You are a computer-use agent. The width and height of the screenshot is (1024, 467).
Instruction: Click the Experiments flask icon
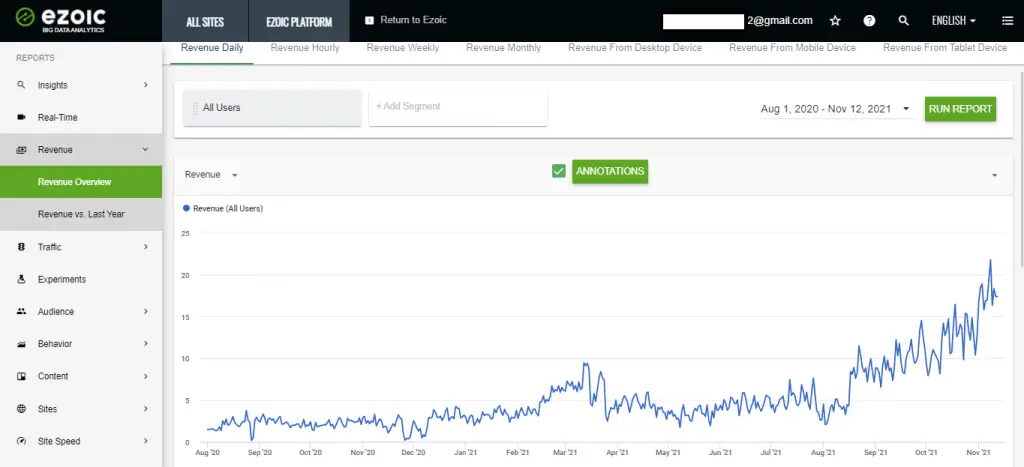pyautogui.click(x=21, y=279)
